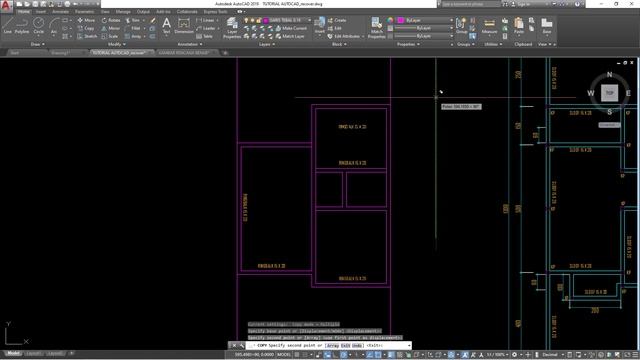
Task: Open the annotation scale 1:1 dropdown
Action: [x=497, y=355]
